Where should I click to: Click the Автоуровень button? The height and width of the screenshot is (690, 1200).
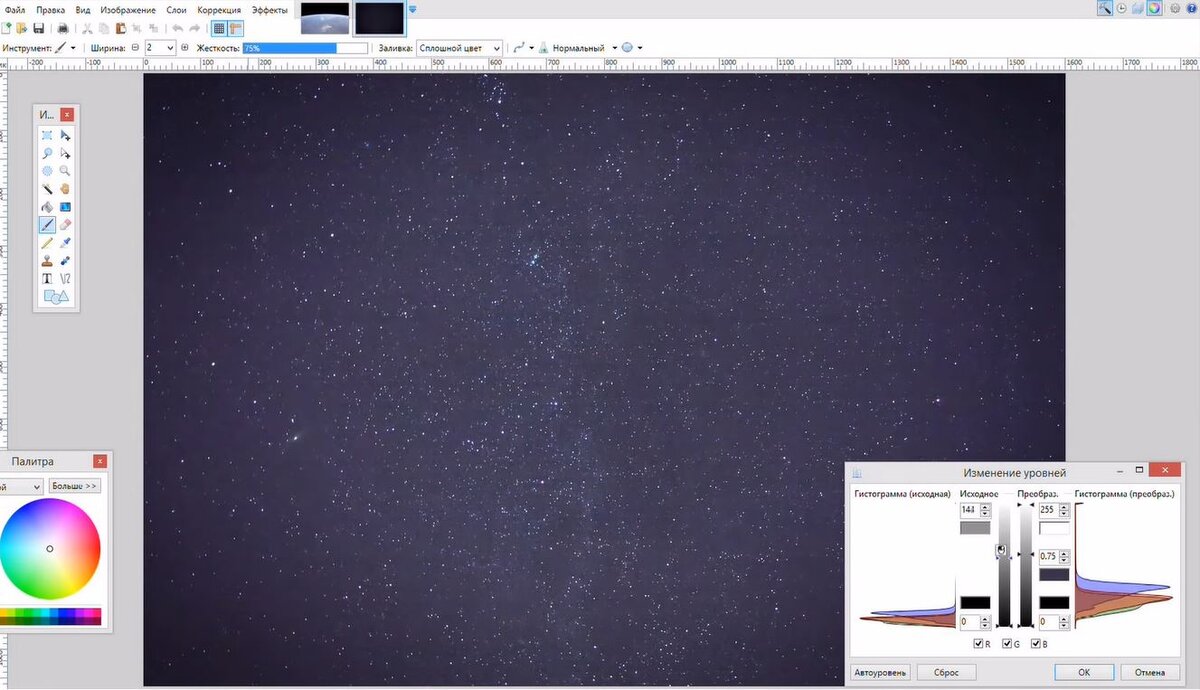pyautogui.click(x=880, y=672)
